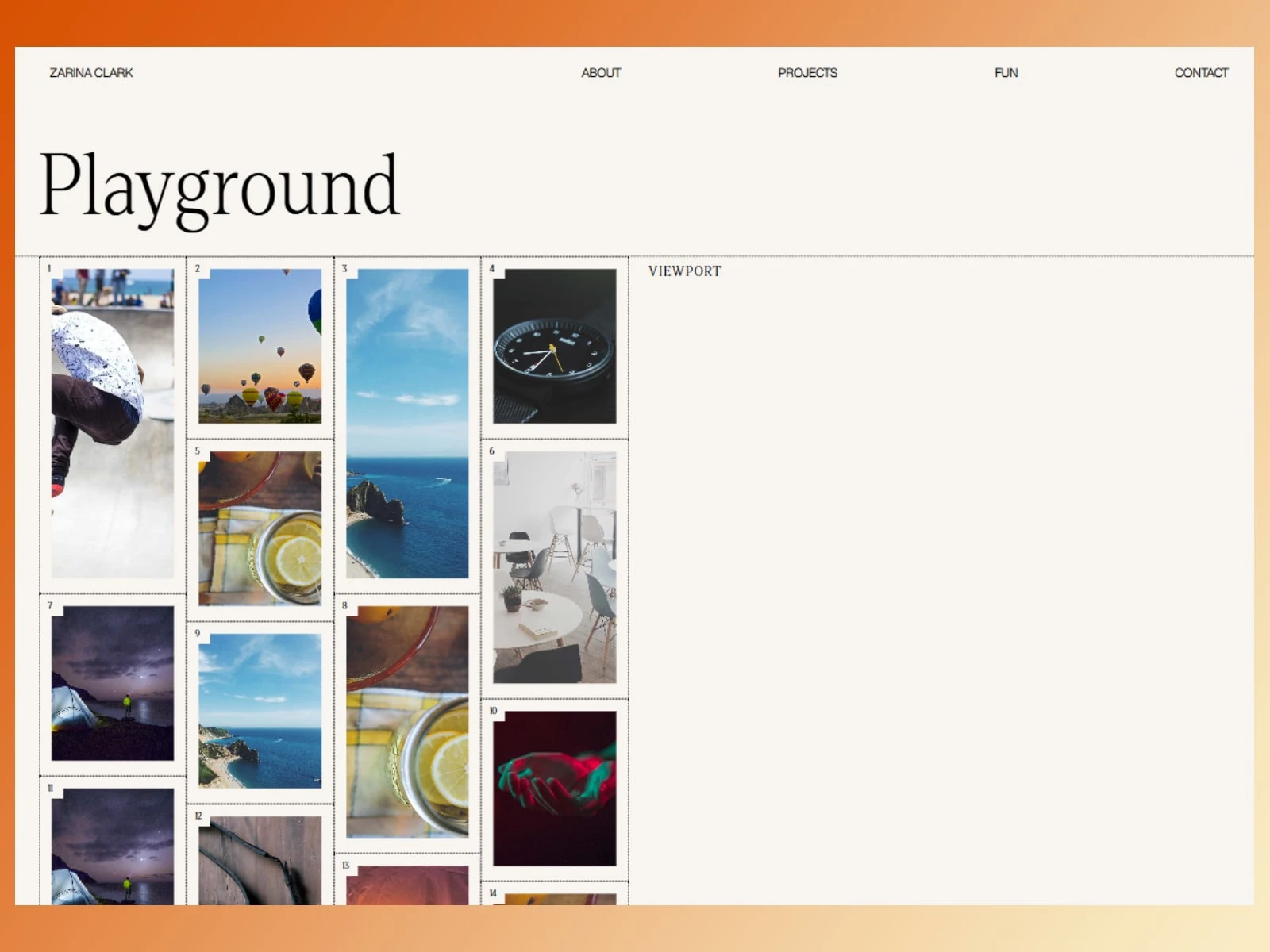Click the ZARINA CLARK site logo
1270x952 pixels.
[91, 73]
